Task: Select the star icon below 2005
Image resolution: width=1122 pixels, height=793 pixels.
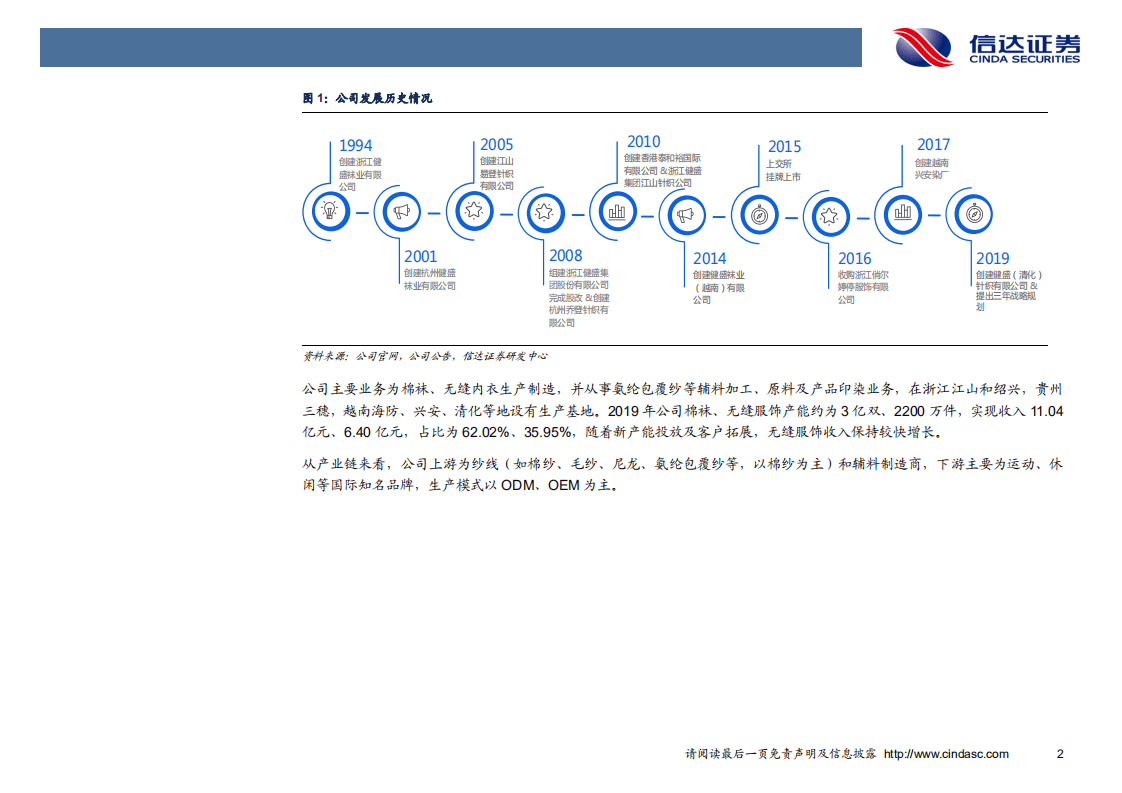Action: 474,211
